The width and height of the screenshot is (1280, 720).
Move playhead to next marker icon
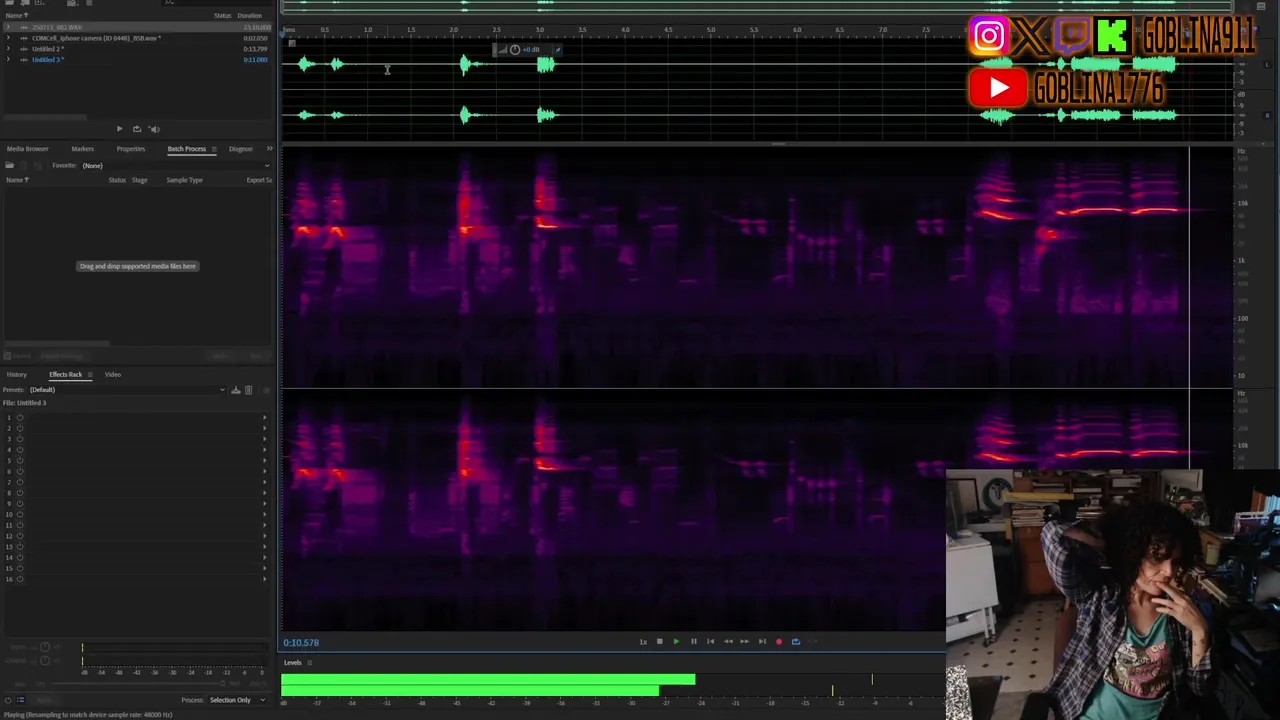point(762,642)
